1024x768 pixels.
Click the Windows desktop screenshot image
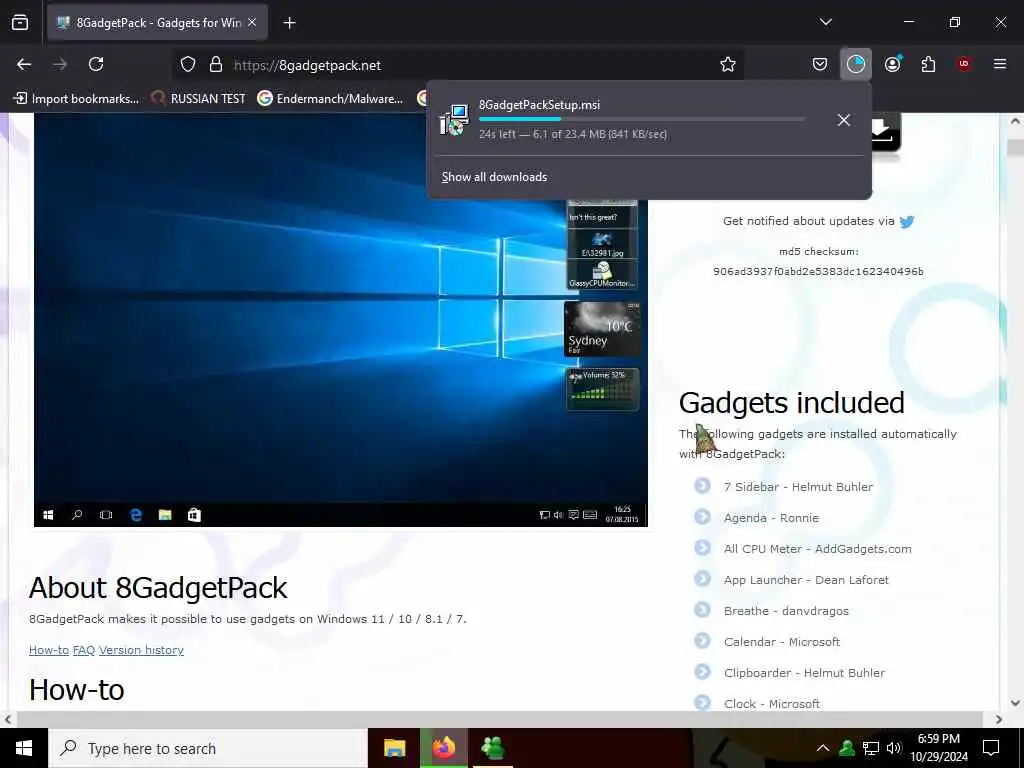pyautogui.click(x=341, y=320)
